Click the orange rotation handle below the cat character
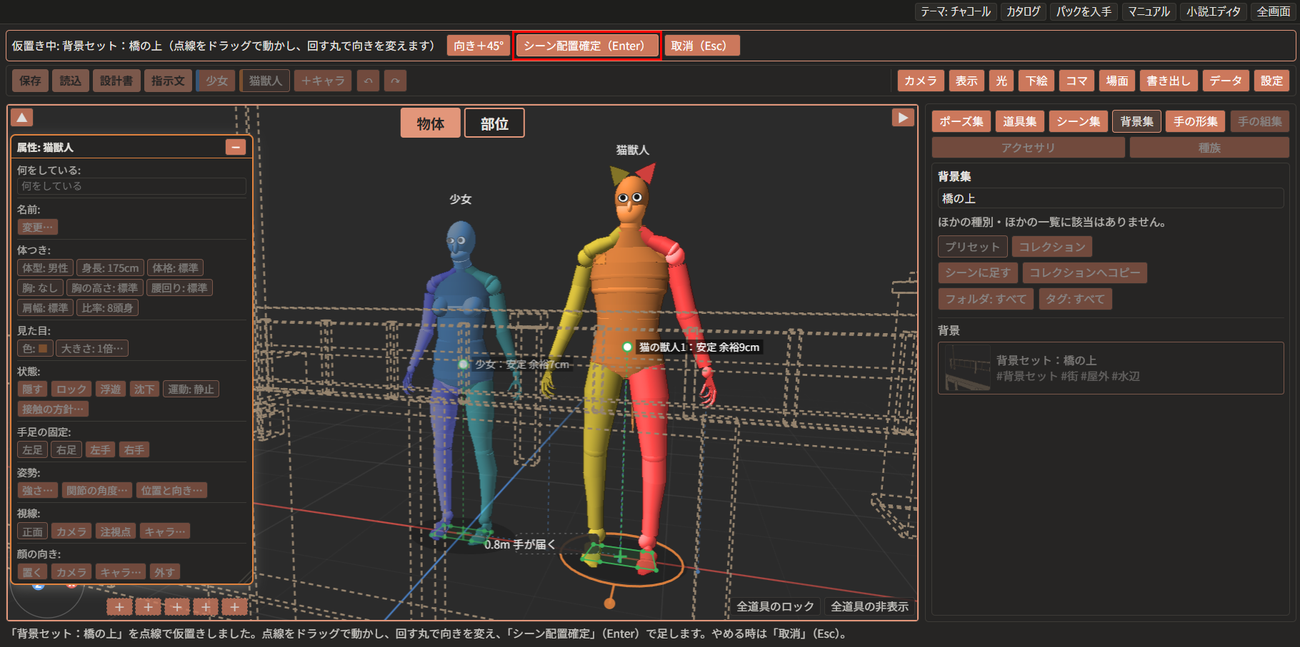This screenshot has height=647, width=1300. pos(609,603)
